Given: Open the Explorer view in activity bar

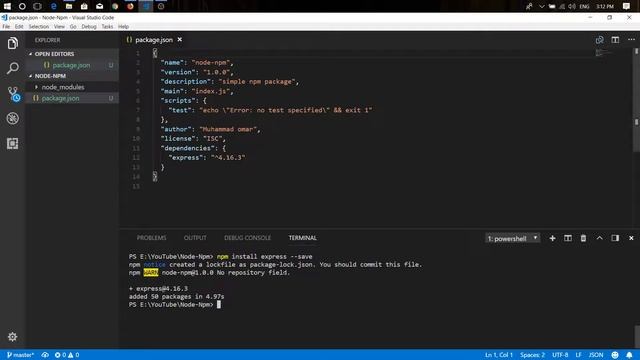Looking at the screenshot, I should [13, 43].
